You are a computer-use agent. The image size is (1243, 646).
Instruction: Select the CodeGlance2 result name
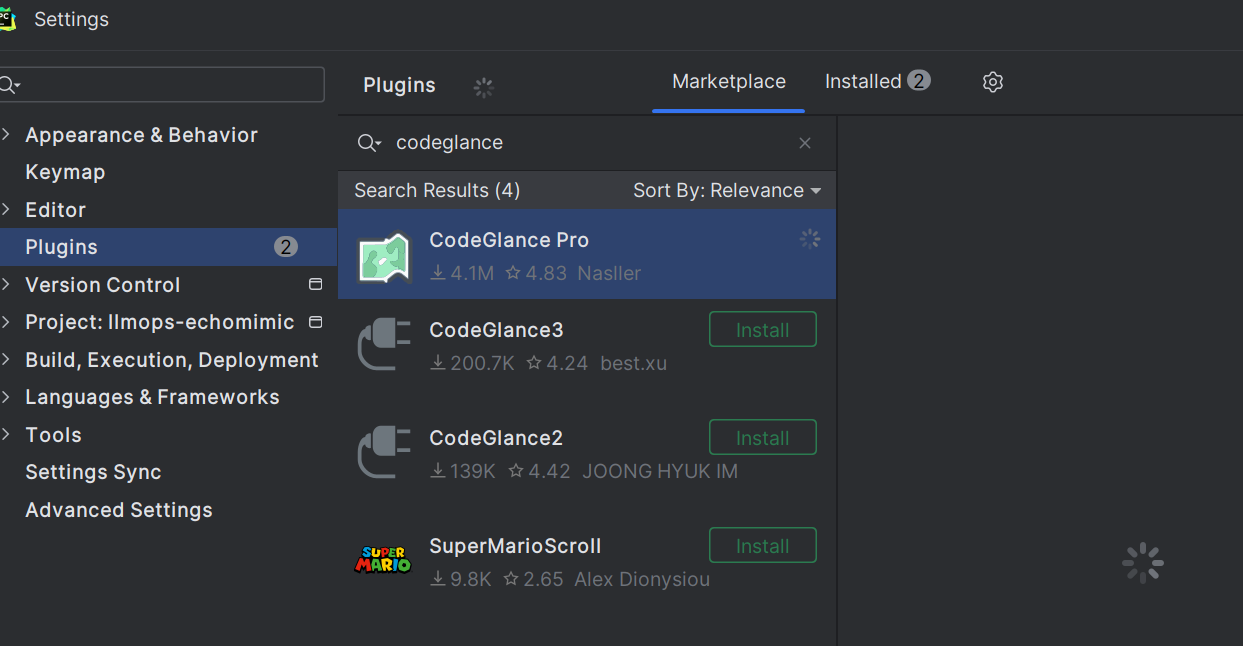point(496,438)
